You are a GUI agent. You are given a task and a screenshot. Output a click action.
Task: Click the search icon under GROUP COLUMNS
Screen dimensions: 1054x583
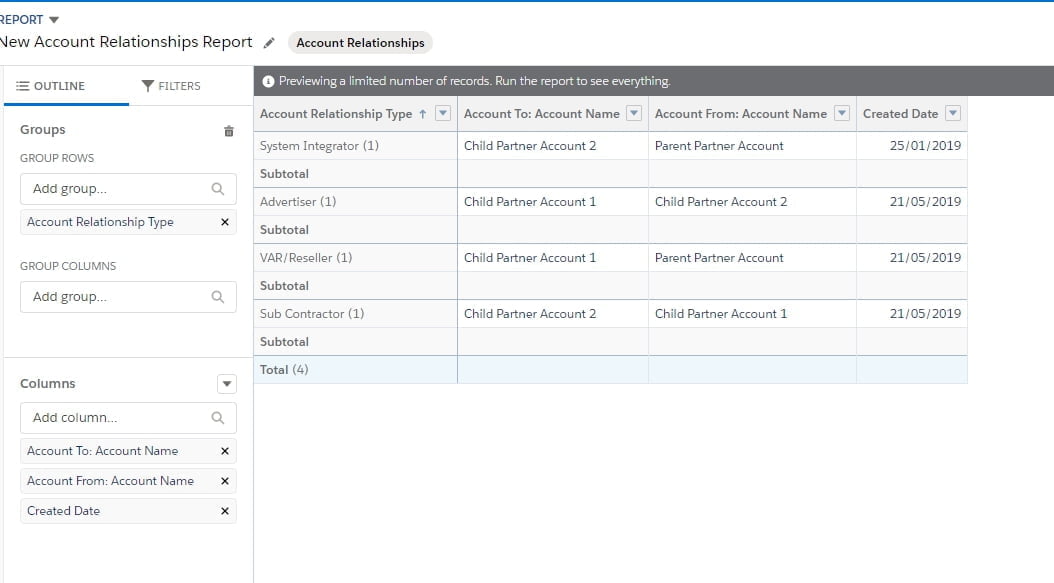(x=221, y=296)
